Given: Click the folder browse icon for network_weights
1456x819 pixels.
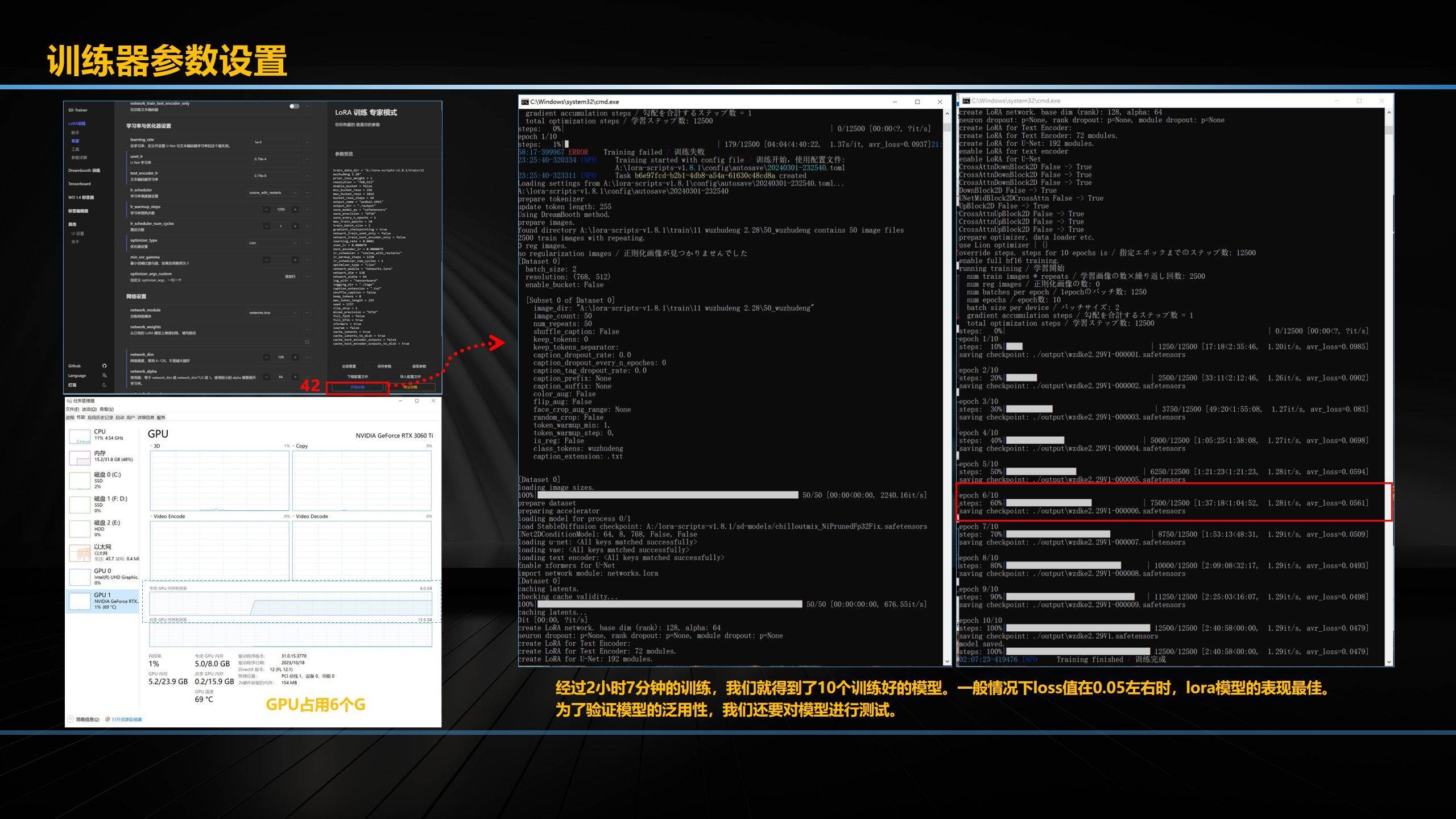Looking at the screenshot, I should pyautogui.click(x=307, y=342).
